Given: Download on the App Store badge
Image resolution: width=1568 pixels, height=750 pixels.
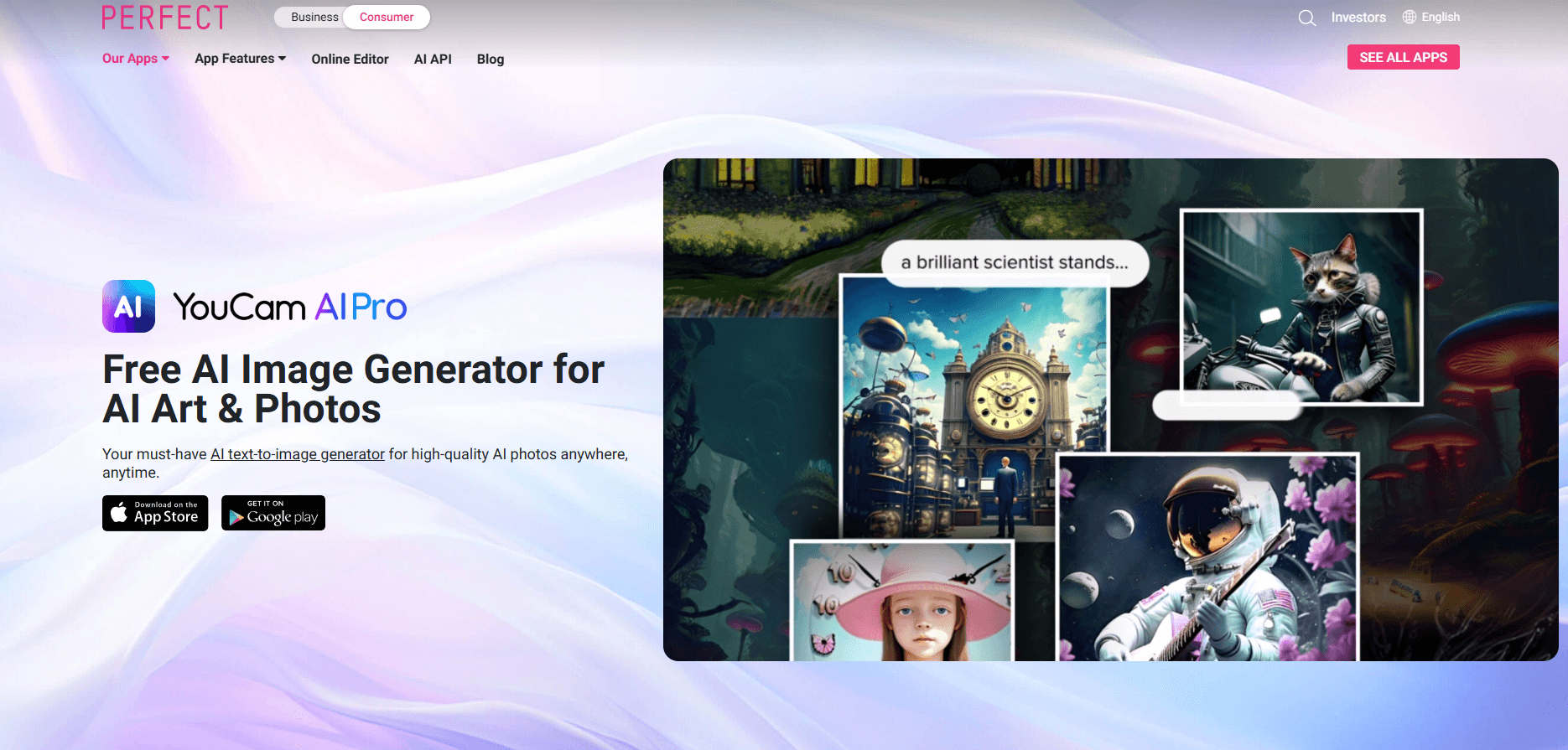Looking at the screenshot, I should coord(155,513).
